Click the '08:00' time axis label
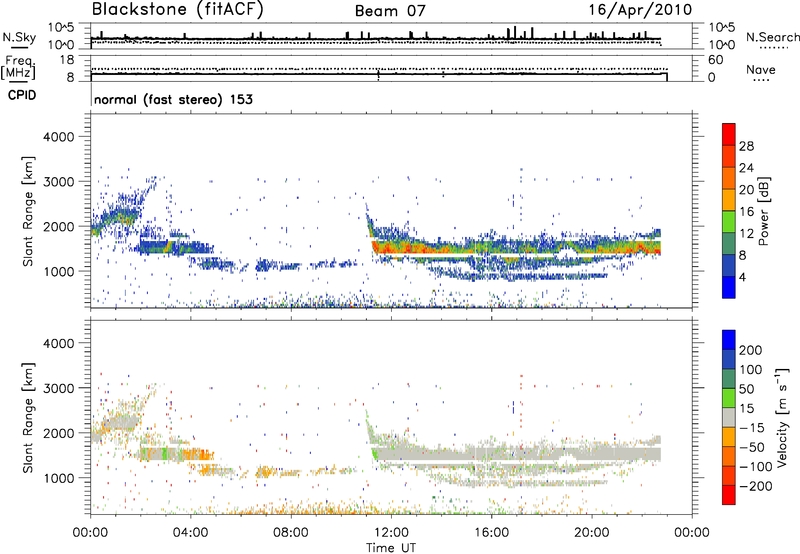The image size is (800, 554). (x=291, y=533)
